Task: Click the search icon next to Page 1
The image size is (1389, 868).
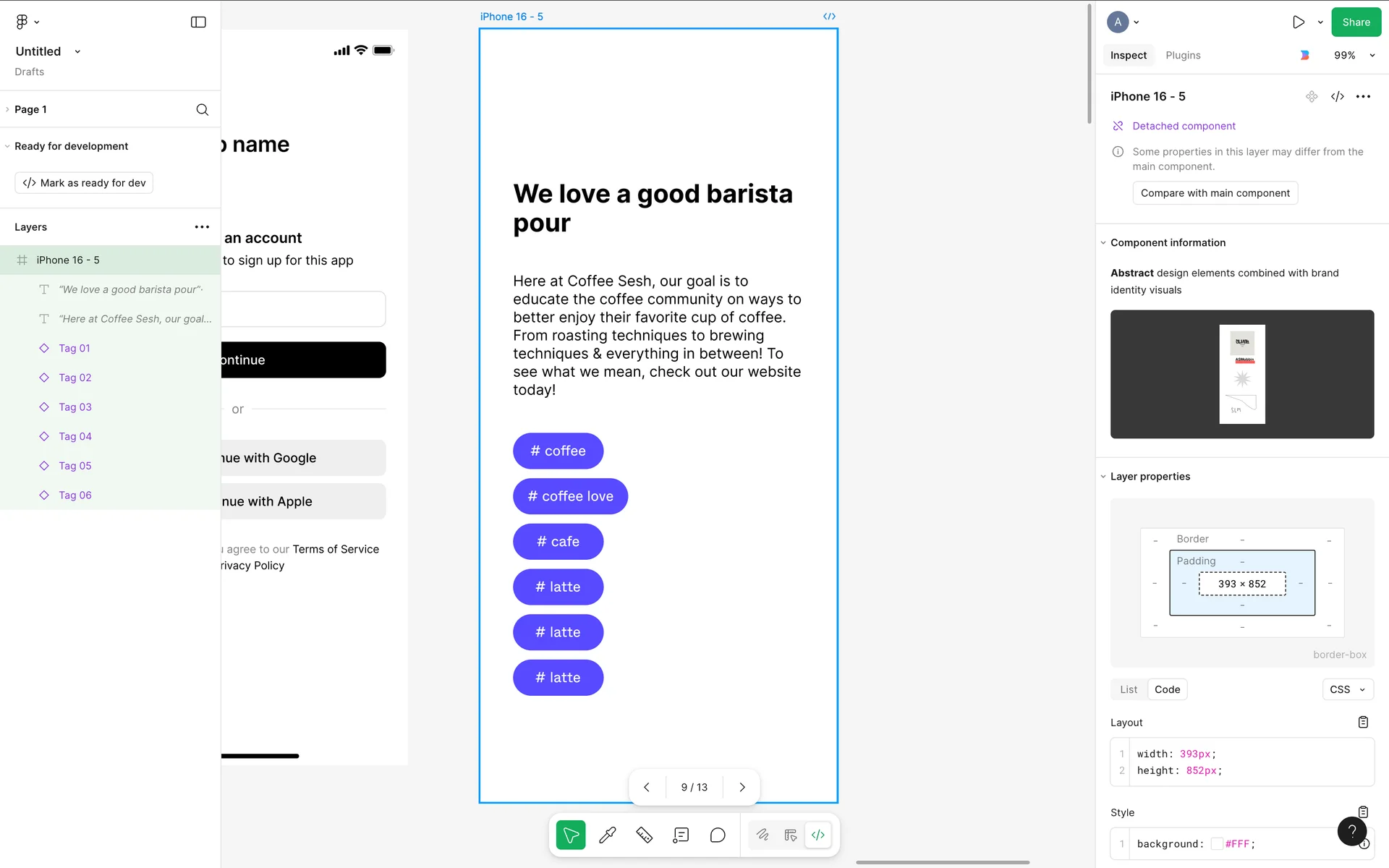Action: coord(203,109)
